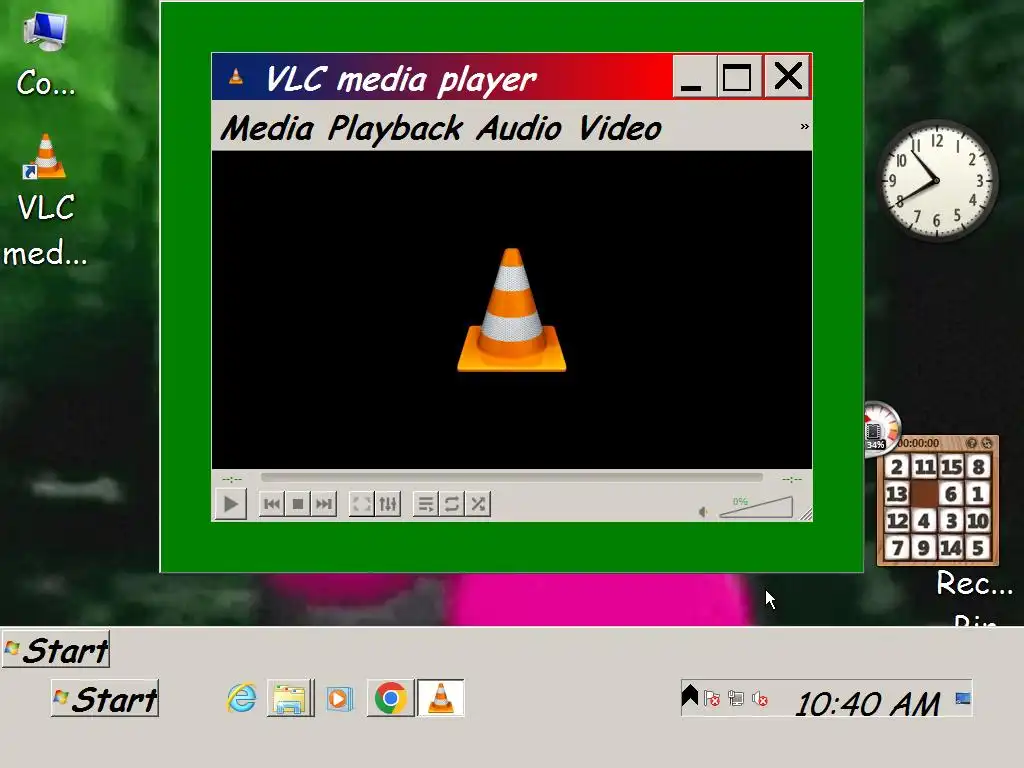Open Google Chrome from the taskbar
The height and width of the screenshot is (768, 1024).
391,698
